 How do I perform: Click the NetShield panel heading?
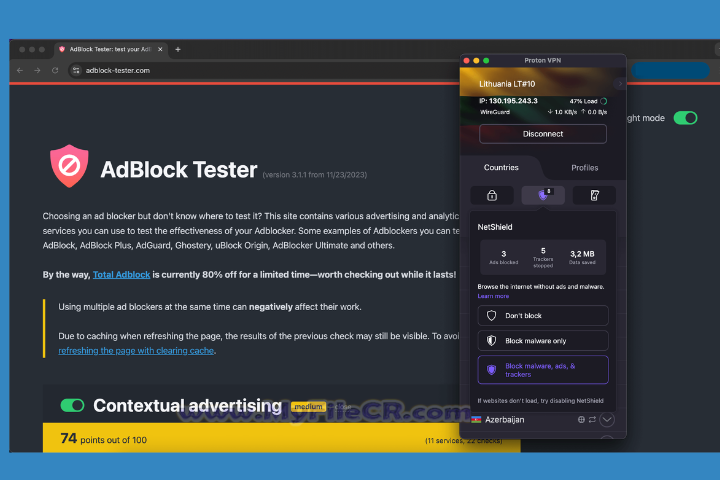point(495,227)
